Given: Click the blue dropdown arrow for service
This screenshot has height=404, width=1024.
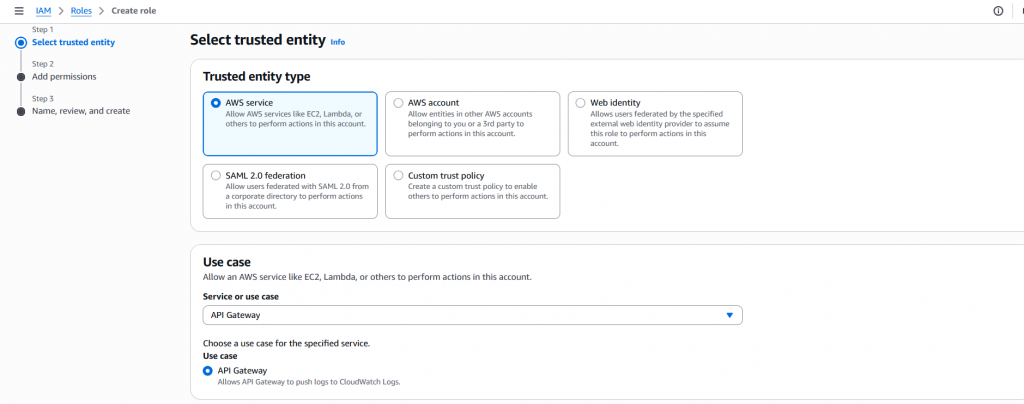Looking at the screenshot, I should coord(730,315).
